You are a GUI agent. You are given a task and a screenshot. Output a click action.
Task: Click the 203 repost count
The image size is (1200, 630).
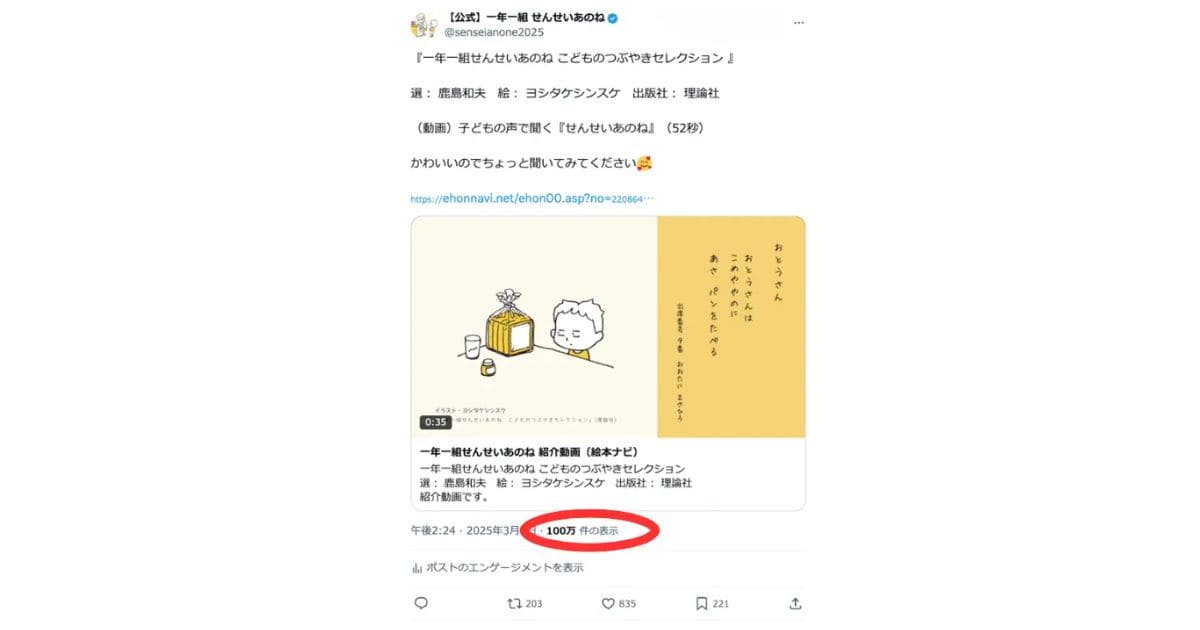[534, 604]
